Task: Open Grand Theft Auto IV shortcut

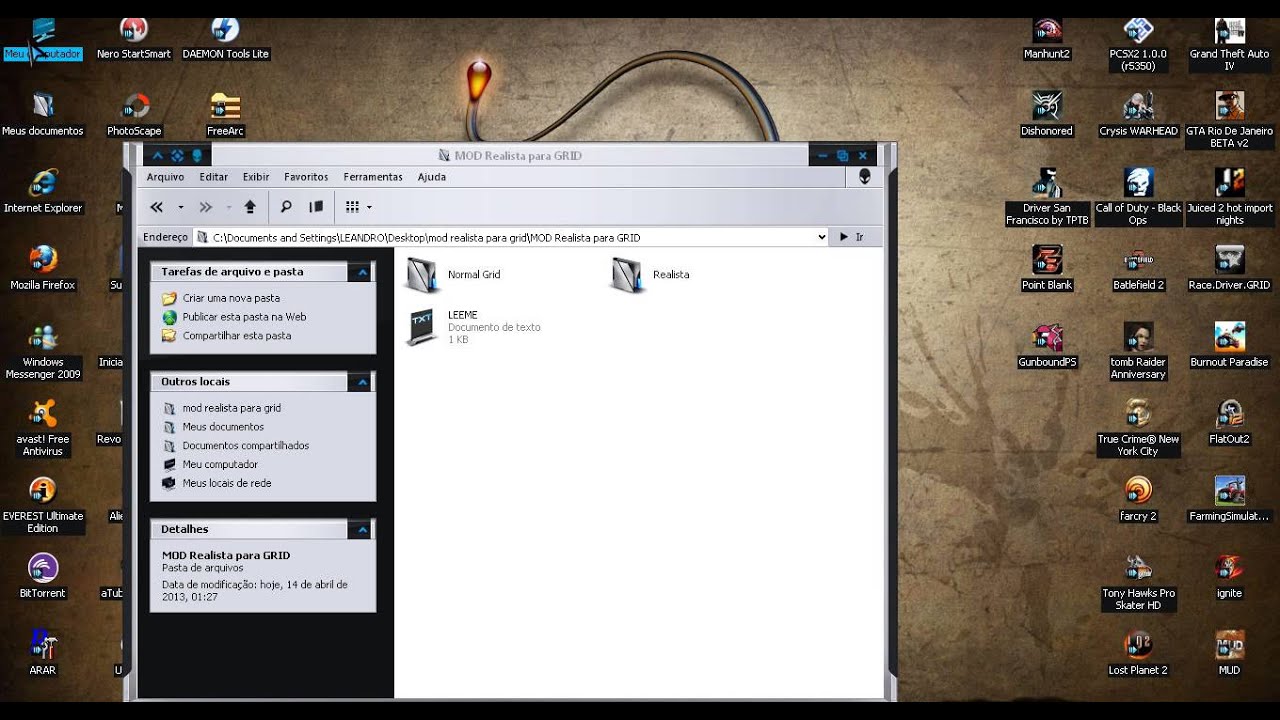Action: click(x=1229, y=46)
